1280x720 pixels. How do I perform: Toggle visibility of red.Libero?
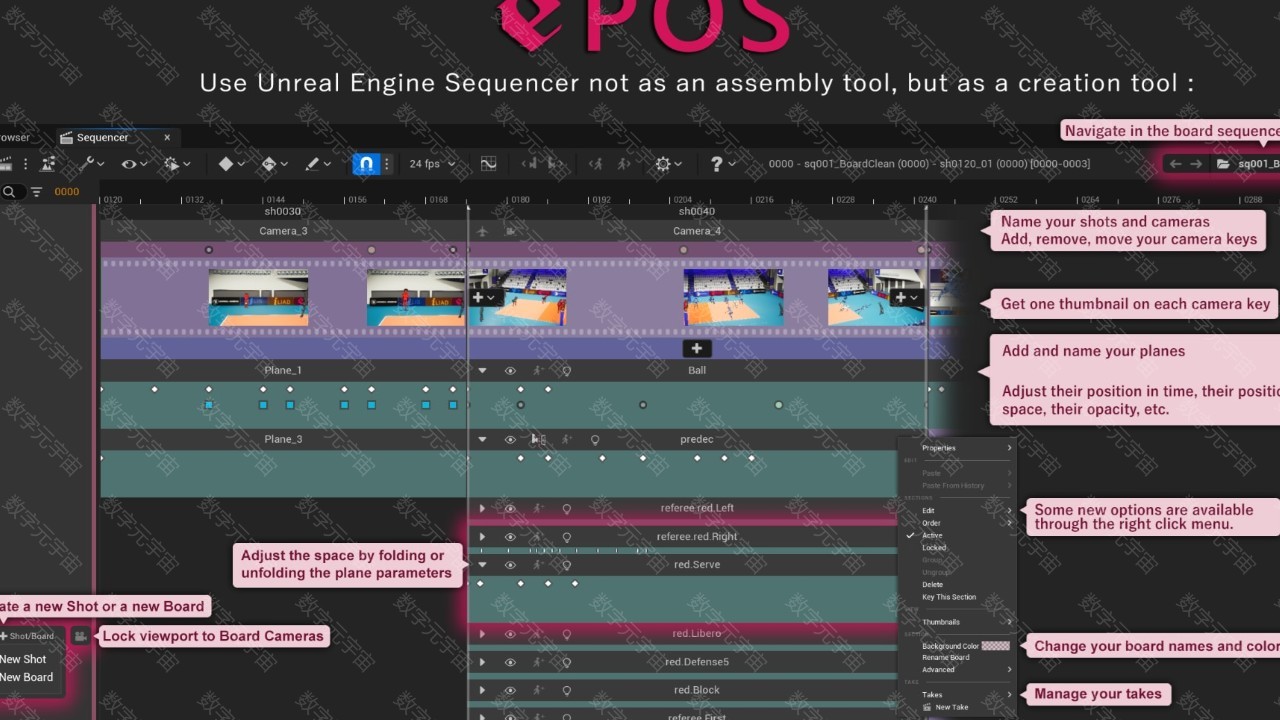pyautogui.click(x=510, y=634)
